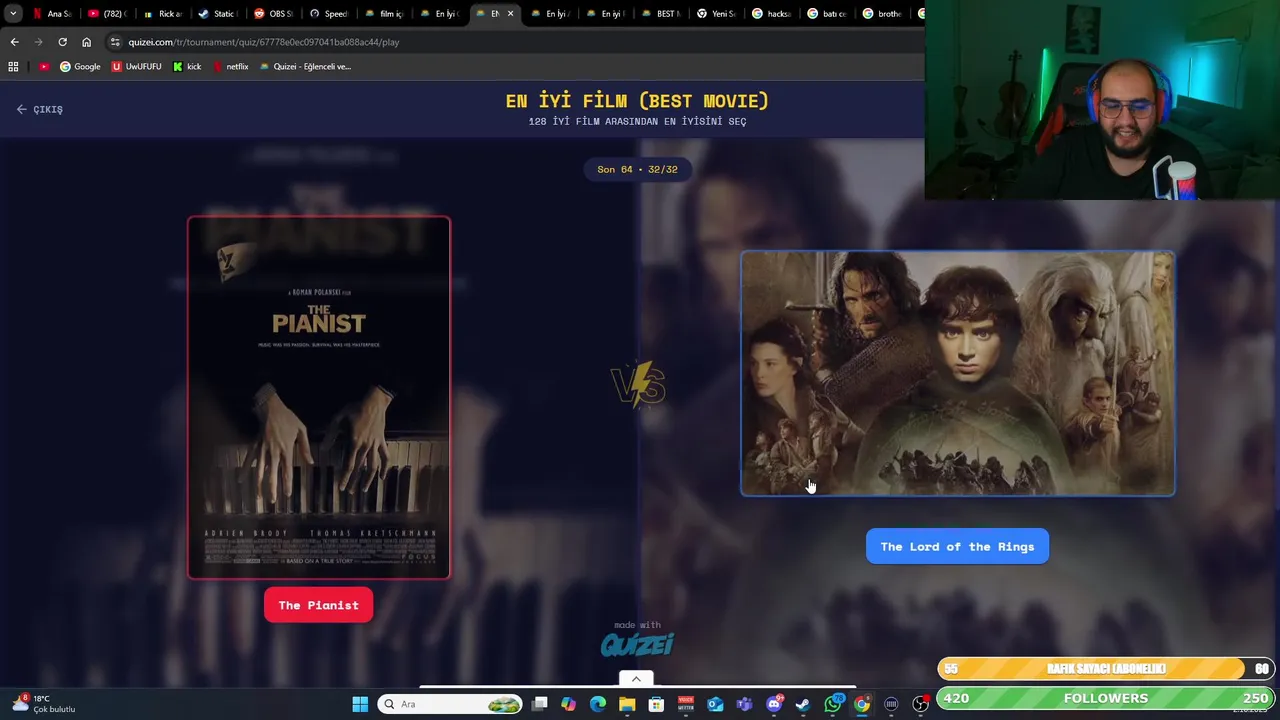The height and width of the screenshot is (720, 1280).
Task: Open the Quizei - Eğlenceli ve... bookmark
Action: coord(305,67)
